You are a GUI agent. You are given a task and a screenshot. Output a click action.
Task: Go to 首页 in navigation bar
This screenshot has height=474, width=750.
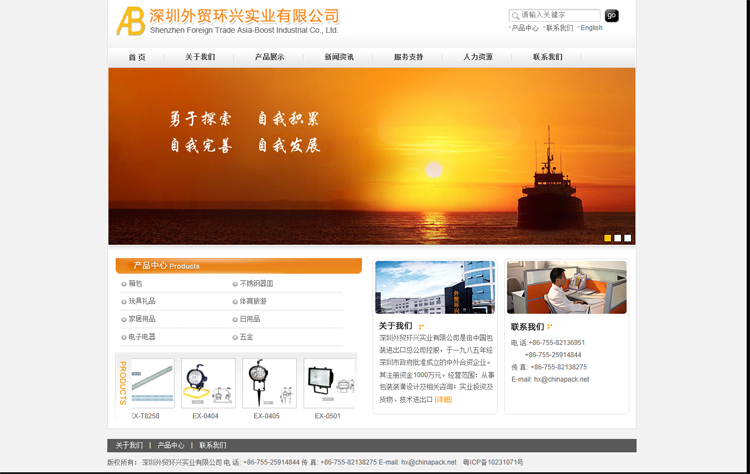(137, 57)
